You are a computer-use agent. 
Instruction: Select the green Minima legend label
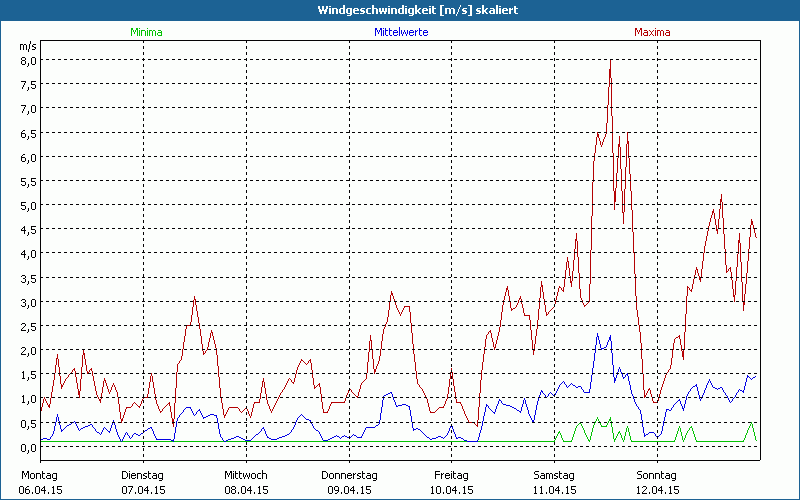pos(145,32)
